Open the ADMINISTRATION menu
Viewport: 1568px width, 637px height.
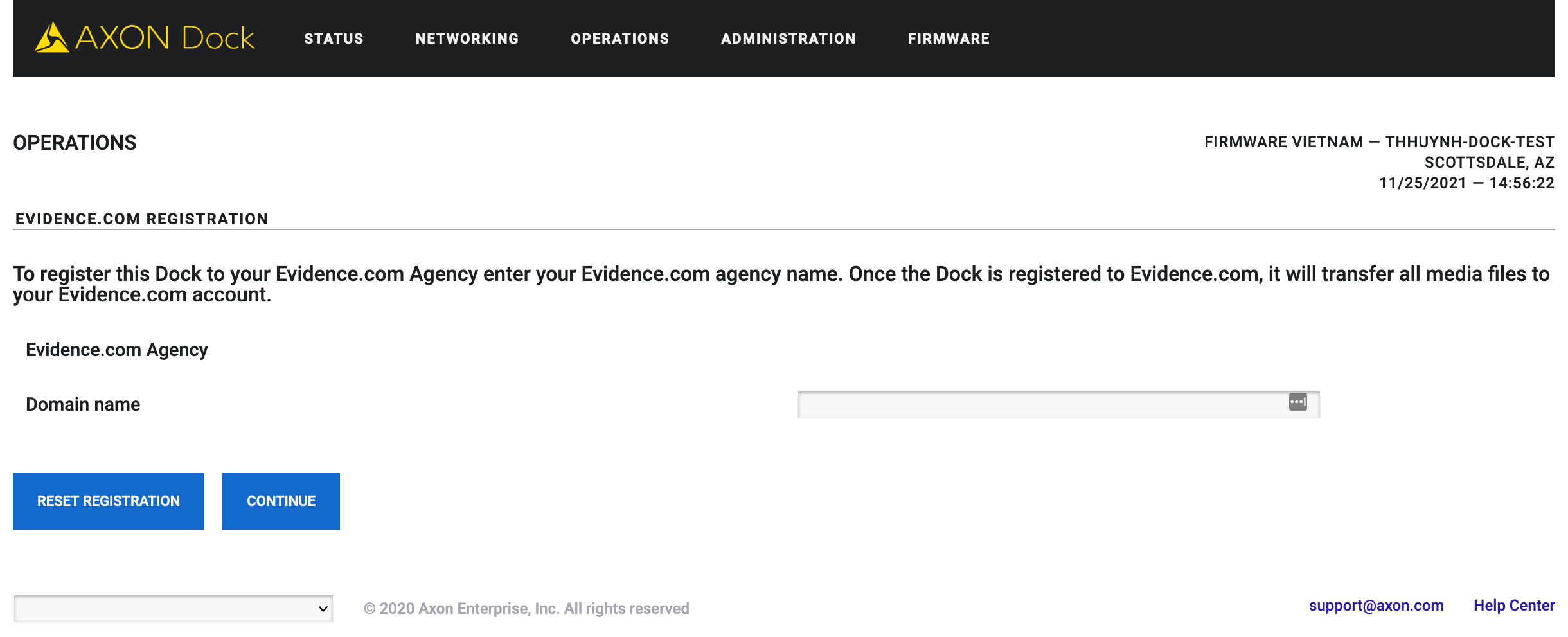pyautogui.click(x=788, y=39)
